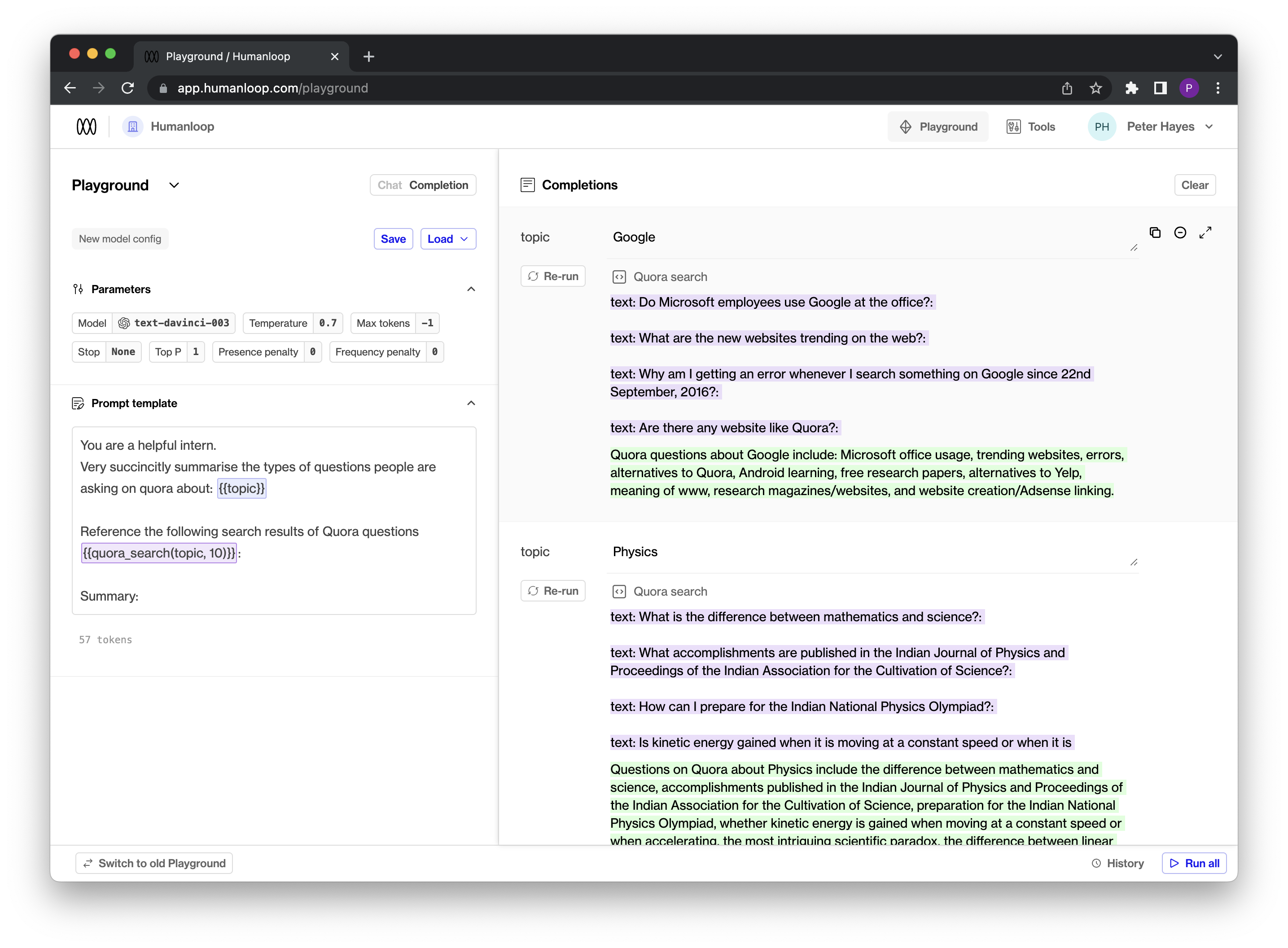The image size is (1288, 948).
Task: Switch to old Playground
Action: click(154, 863)
